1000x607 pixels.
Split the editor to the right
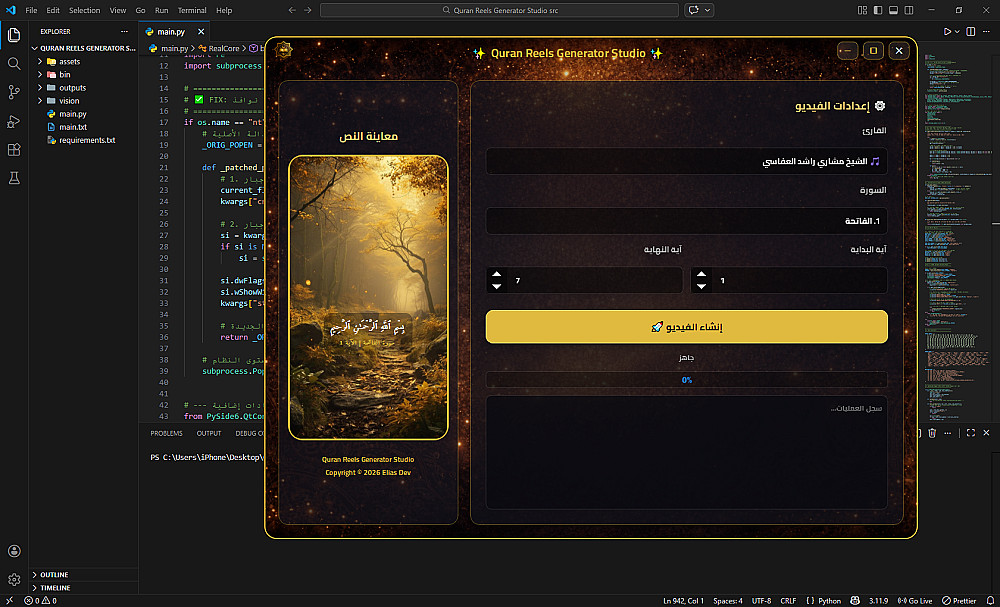click(x=971, y=31)
